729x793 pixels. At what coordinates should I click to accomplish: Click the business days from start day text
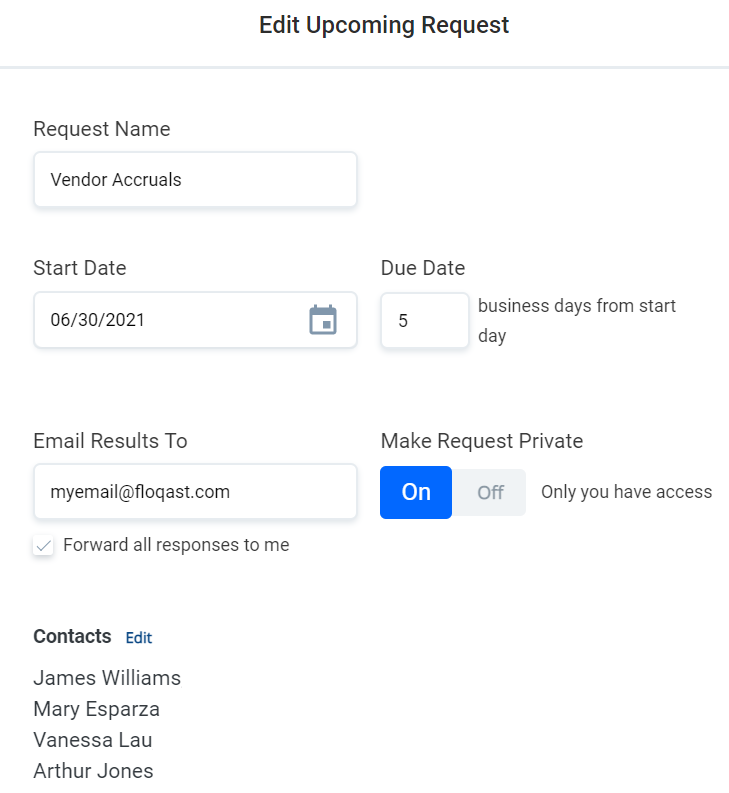click(577, 320)
